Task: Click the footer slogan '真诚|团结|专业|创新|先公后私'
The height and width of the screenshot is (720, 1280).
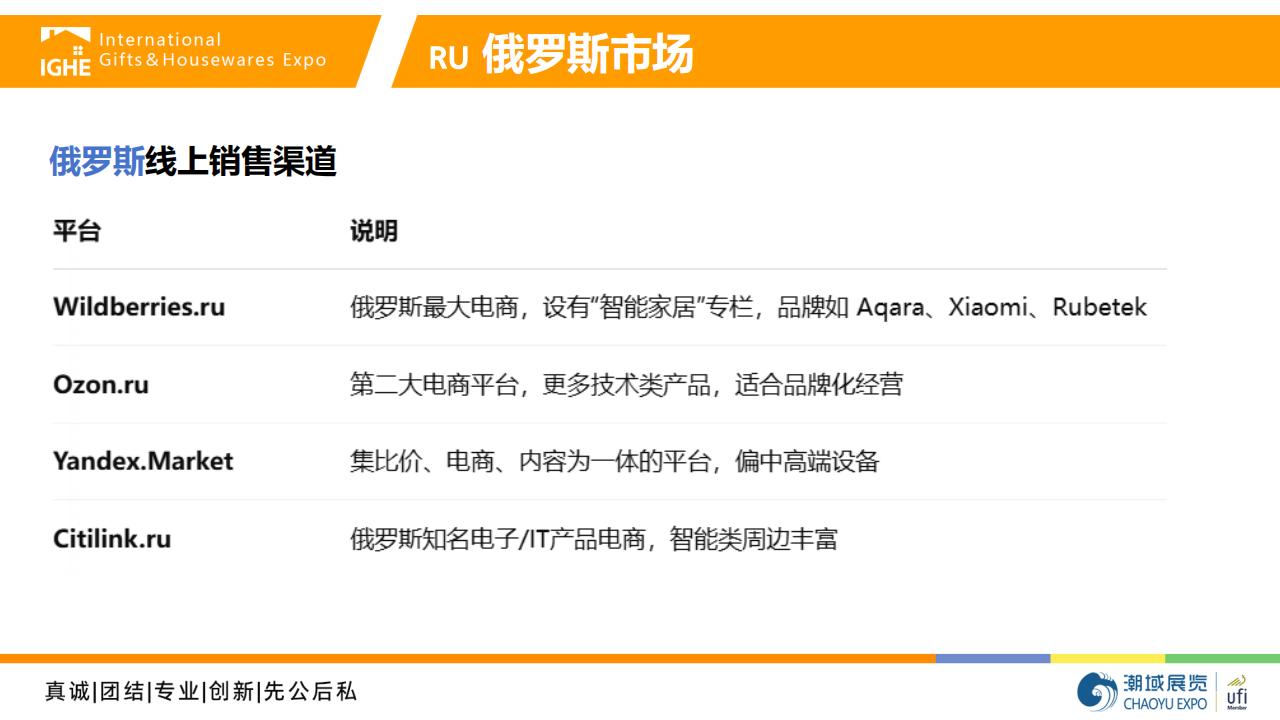Action: pos(200,691)
